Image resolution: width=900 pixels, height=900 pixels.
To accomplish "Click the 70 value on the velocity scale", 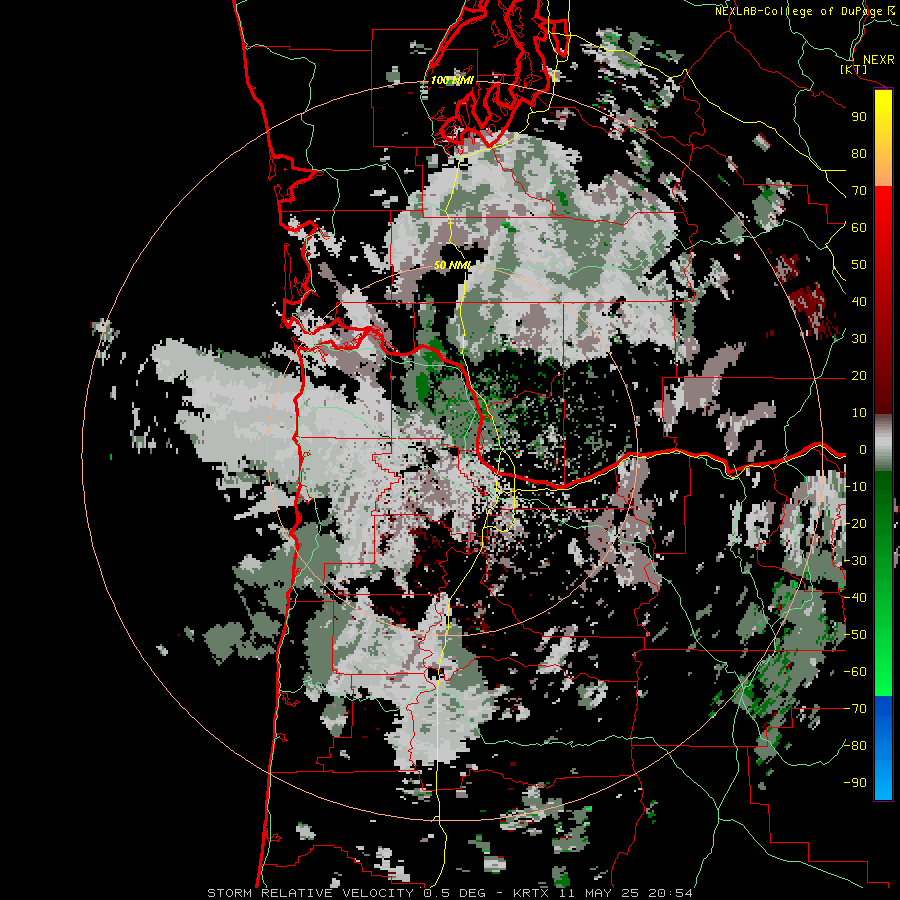I will 859,191.
